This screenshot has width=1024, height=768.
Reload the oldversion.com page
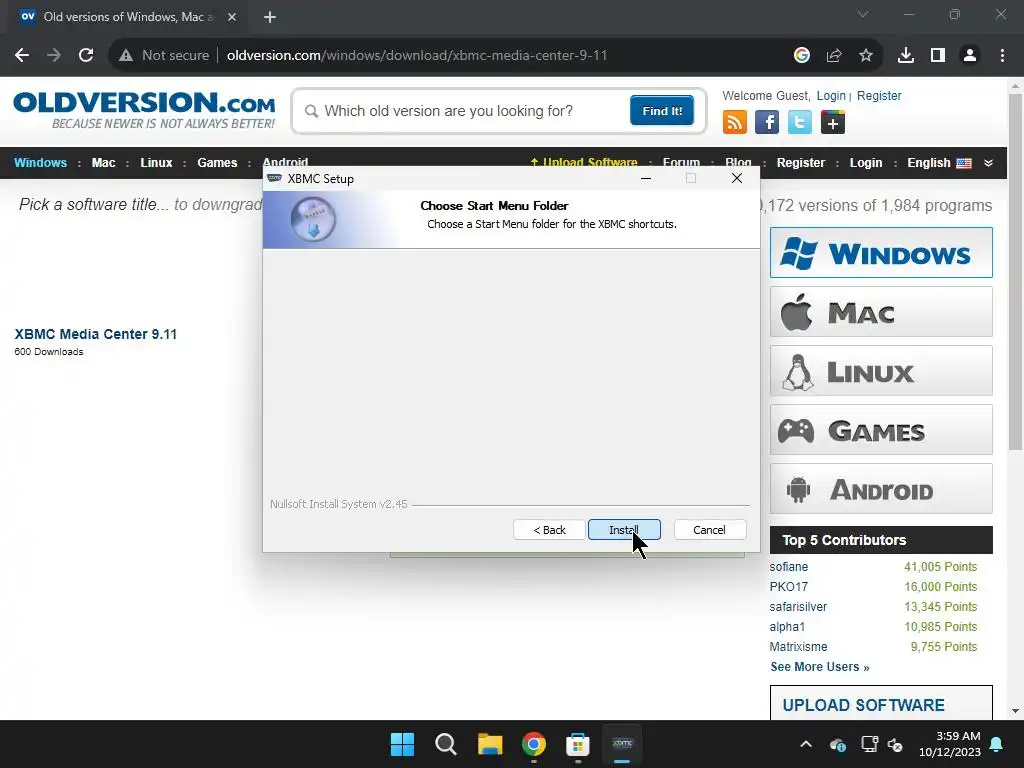pyautogui.click(x=86, y=56)
